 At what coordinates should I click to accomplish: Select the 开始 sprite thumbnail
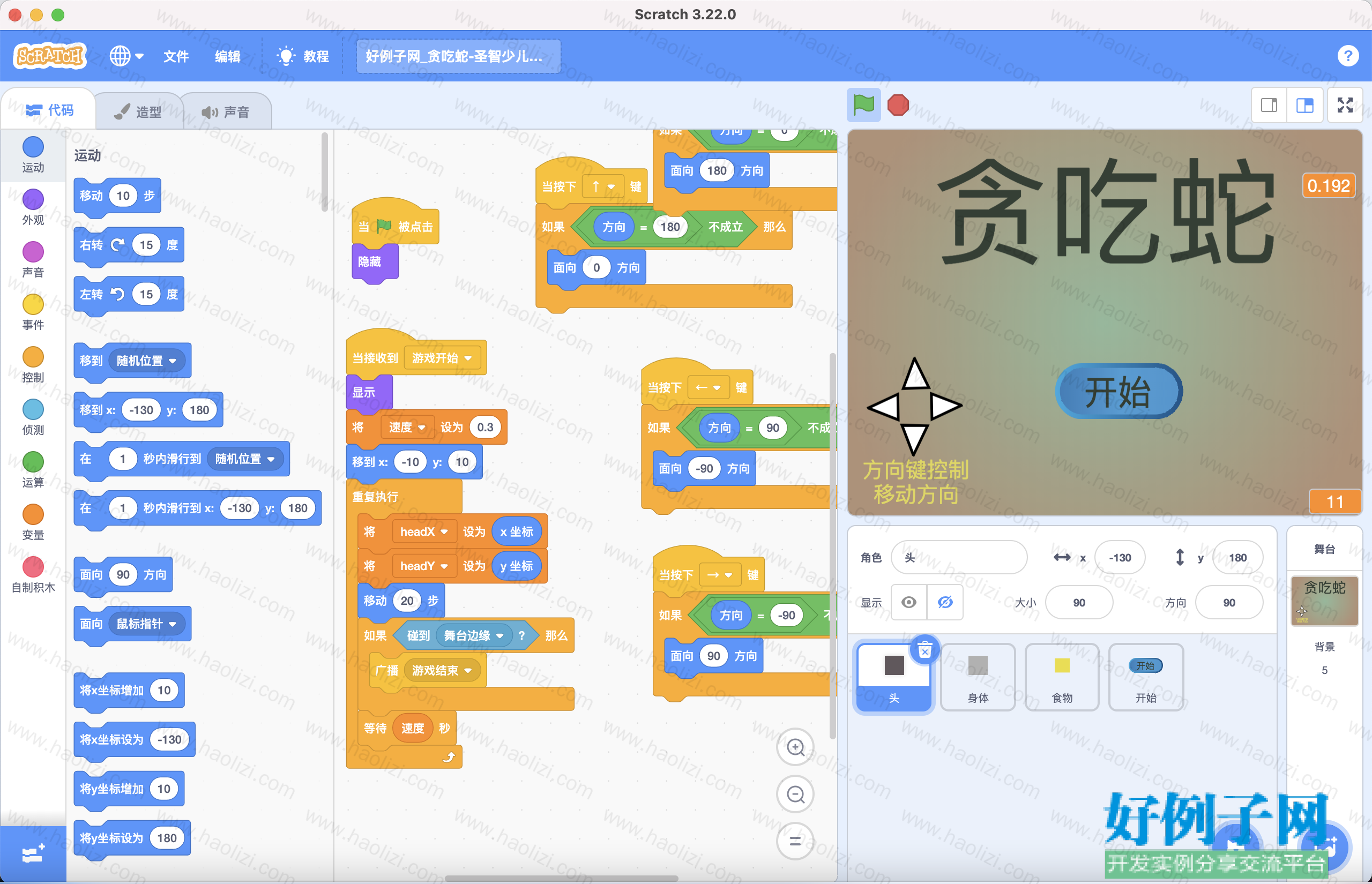[1145, 677]
